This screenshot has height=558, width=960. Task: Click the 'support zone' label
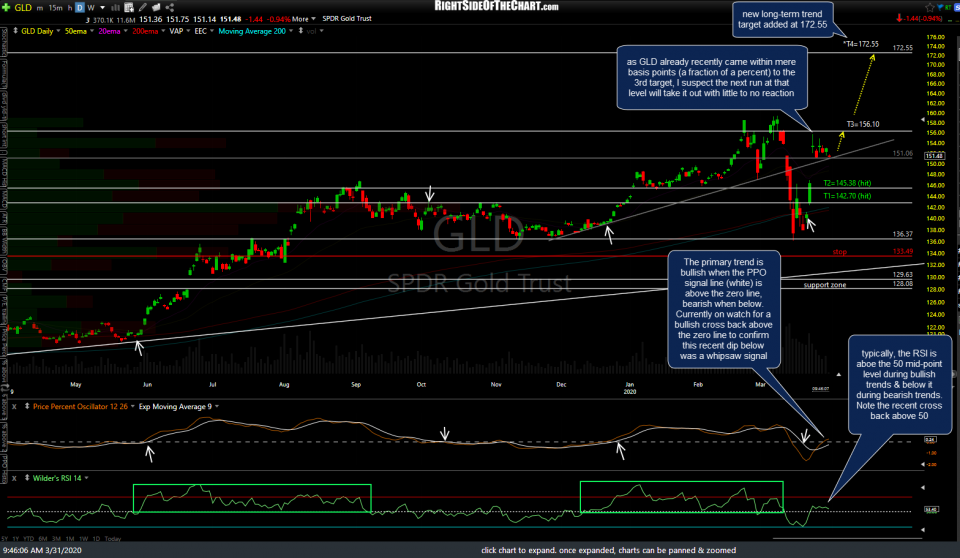coord(825,285)
